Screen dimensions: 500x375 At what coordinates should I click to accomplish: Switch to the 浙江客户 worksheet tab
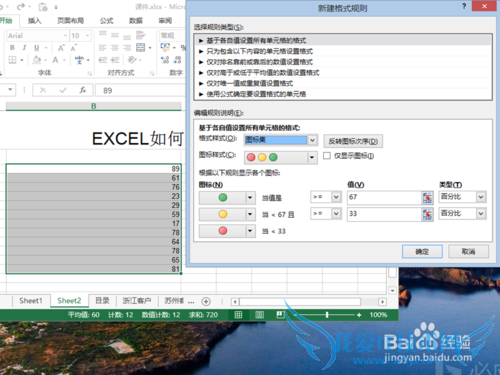[137, 301]
